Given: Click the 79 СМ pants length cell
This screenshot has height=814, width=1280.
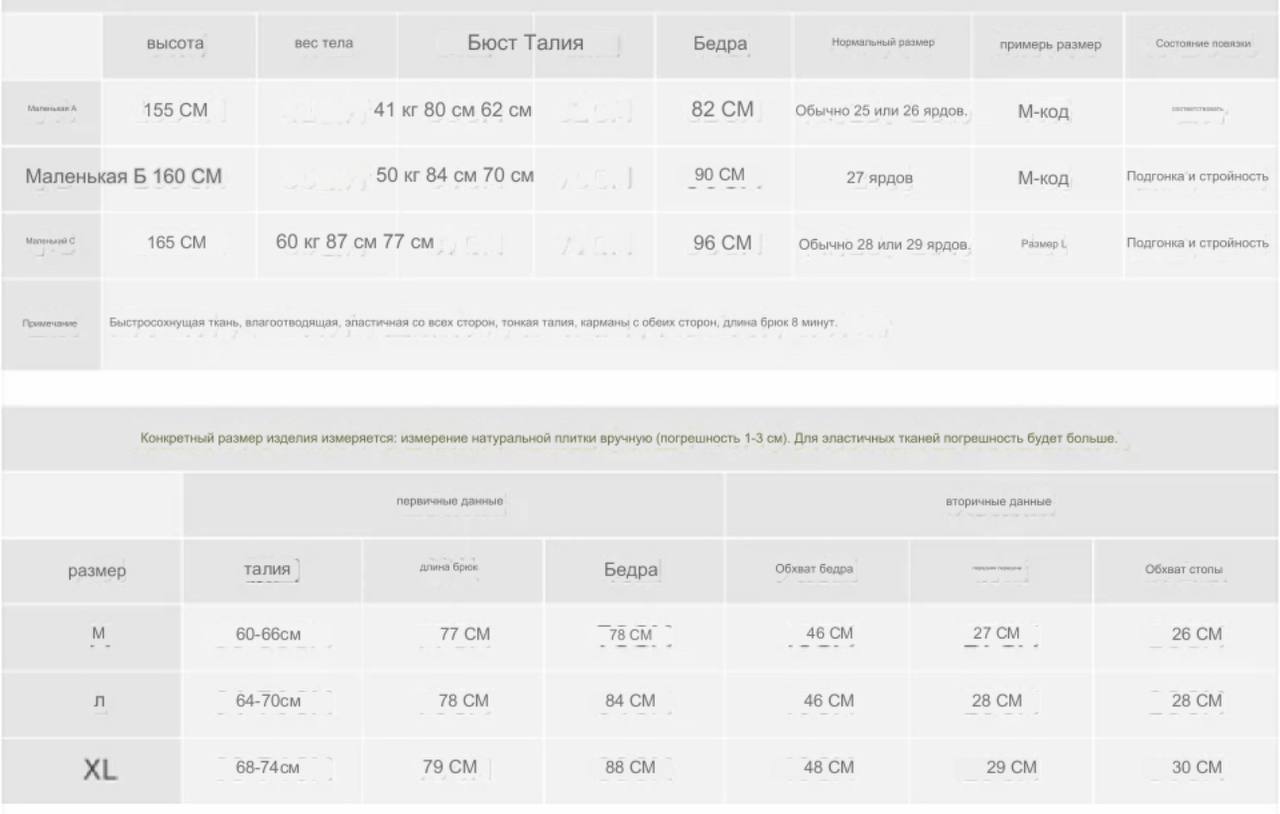Looking at the screenshot, I should [x=450, y=767].
